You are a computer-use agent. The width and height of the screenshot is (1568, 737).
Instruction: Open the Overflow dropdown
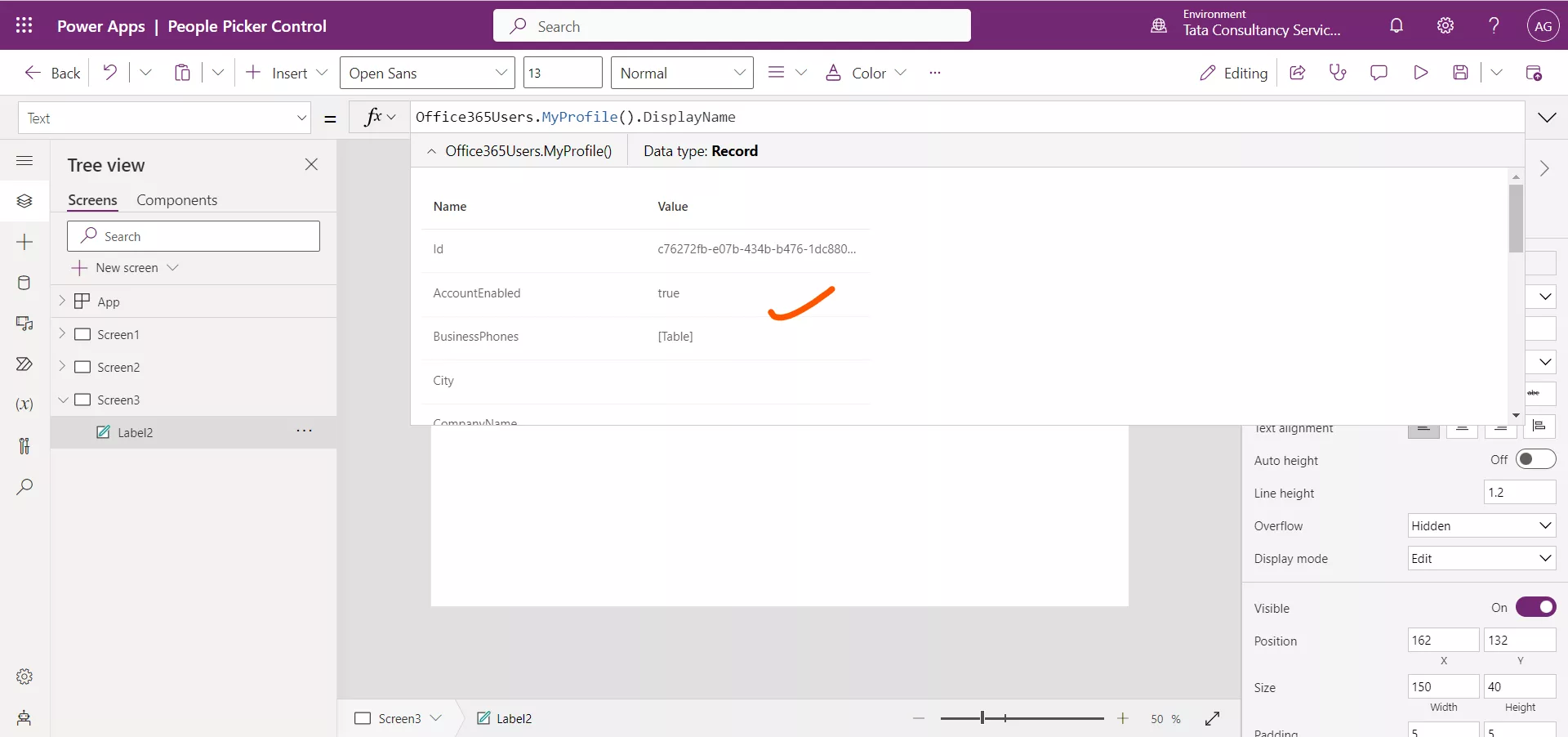click(x=1481, y=525)
